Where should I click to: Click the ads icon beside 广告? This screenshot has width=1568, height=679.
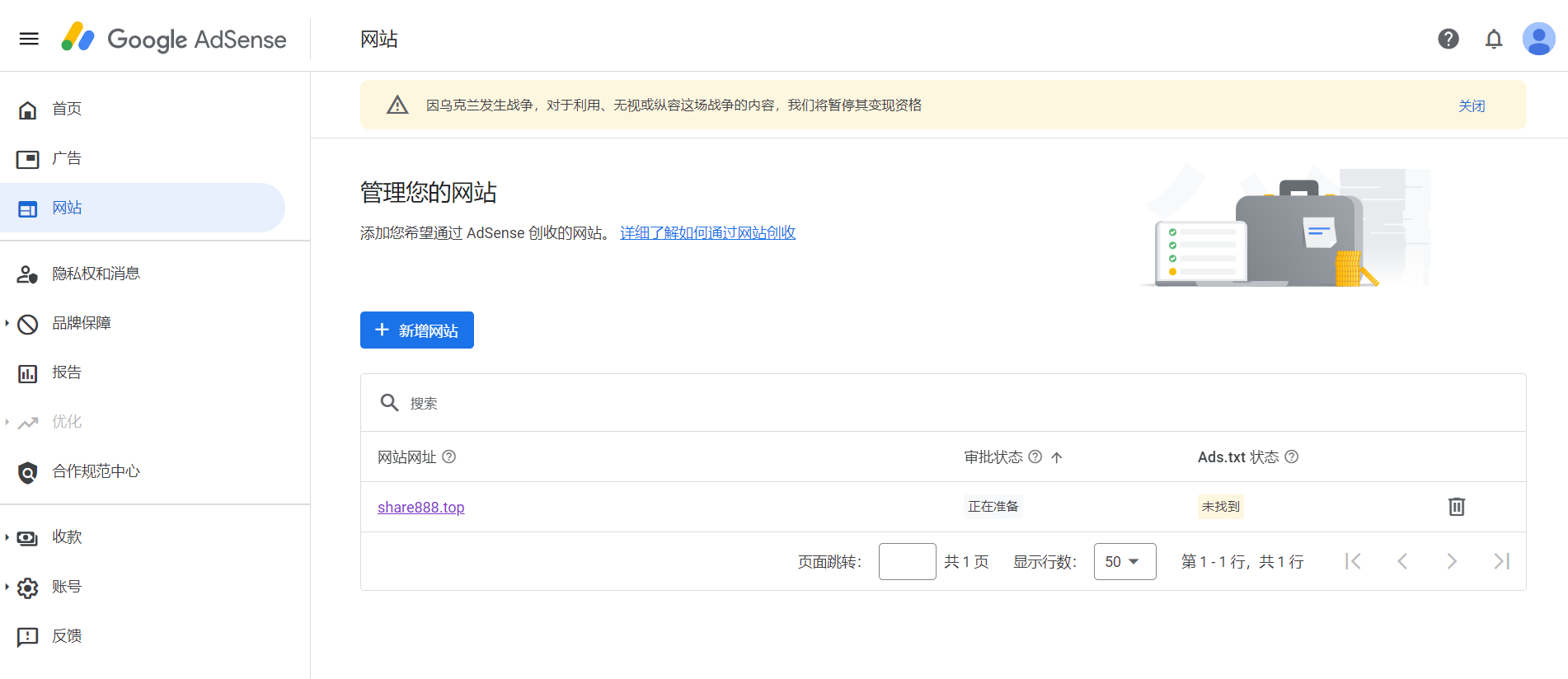[x=28, y=159]
